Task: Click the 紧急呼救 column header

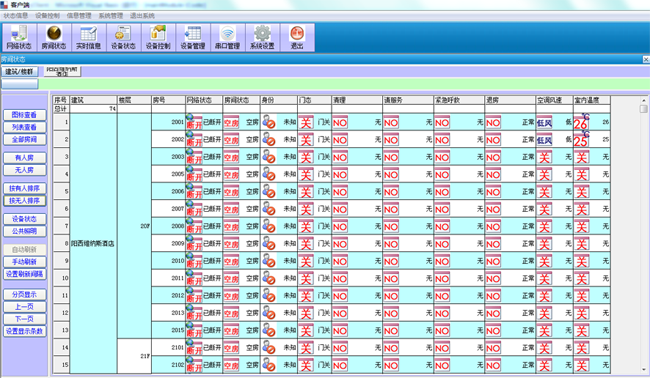Action: pyautogui.click(x=459, y=100)
